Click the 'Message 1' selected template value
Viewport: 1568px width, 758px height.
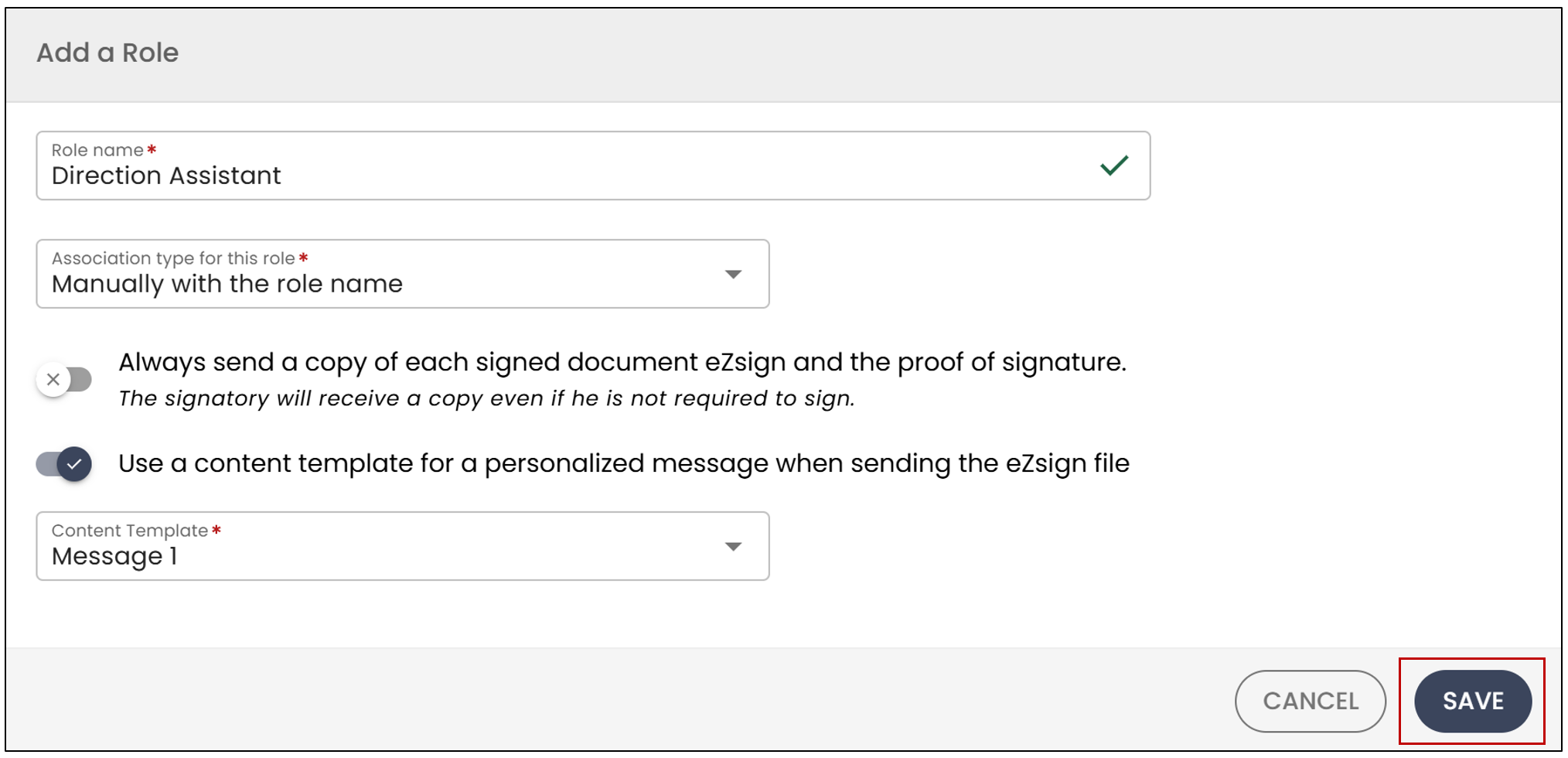pyautogui.click(x=114, y=556)
